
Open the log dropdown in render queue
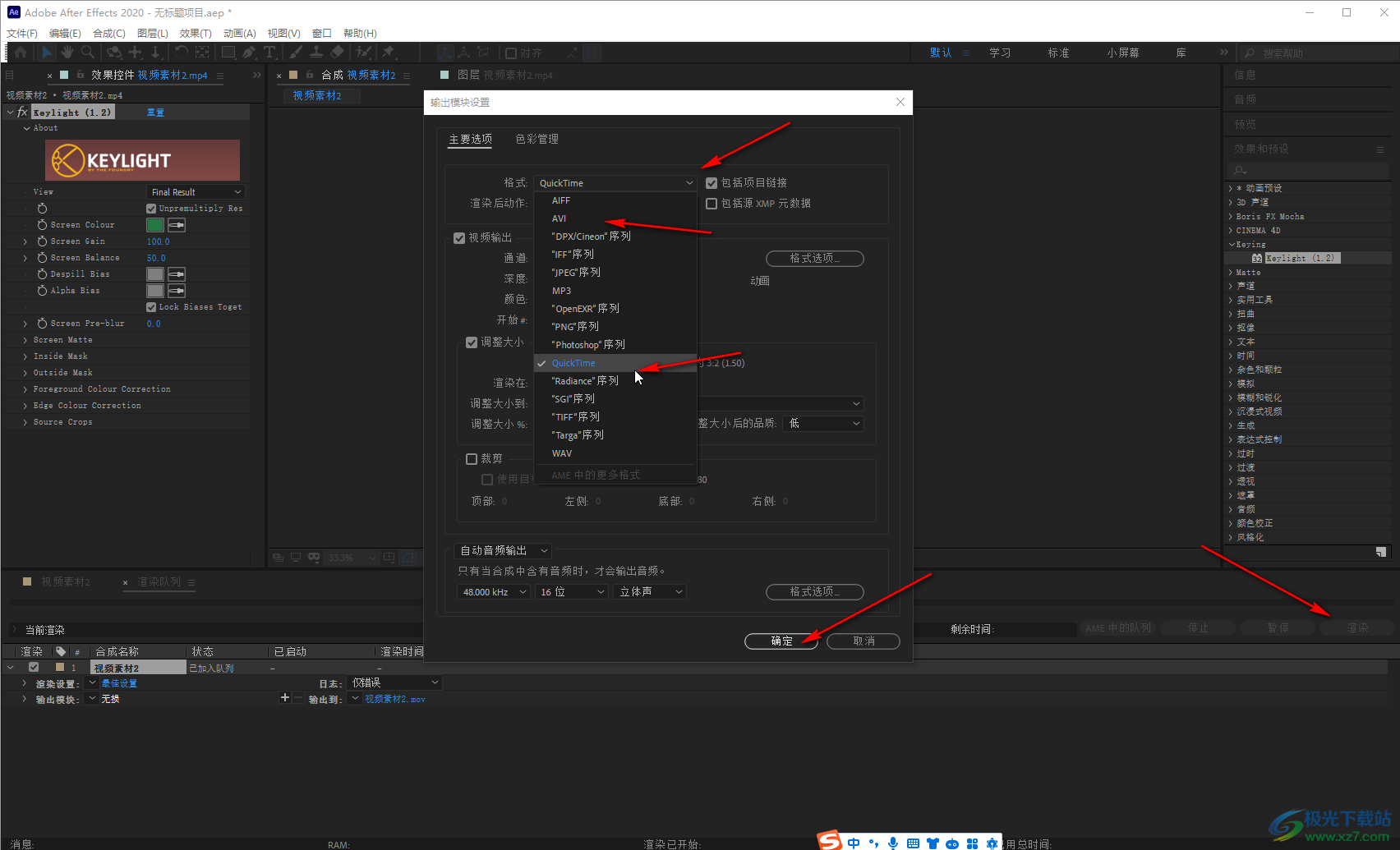tap(395, 682)
